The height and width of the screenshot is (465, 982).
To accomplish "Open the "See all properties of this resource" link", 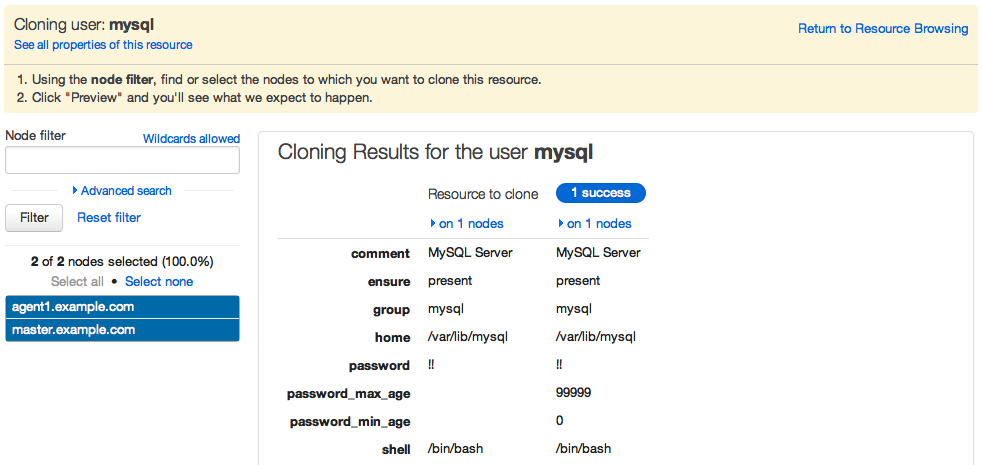I will [103, 45].
